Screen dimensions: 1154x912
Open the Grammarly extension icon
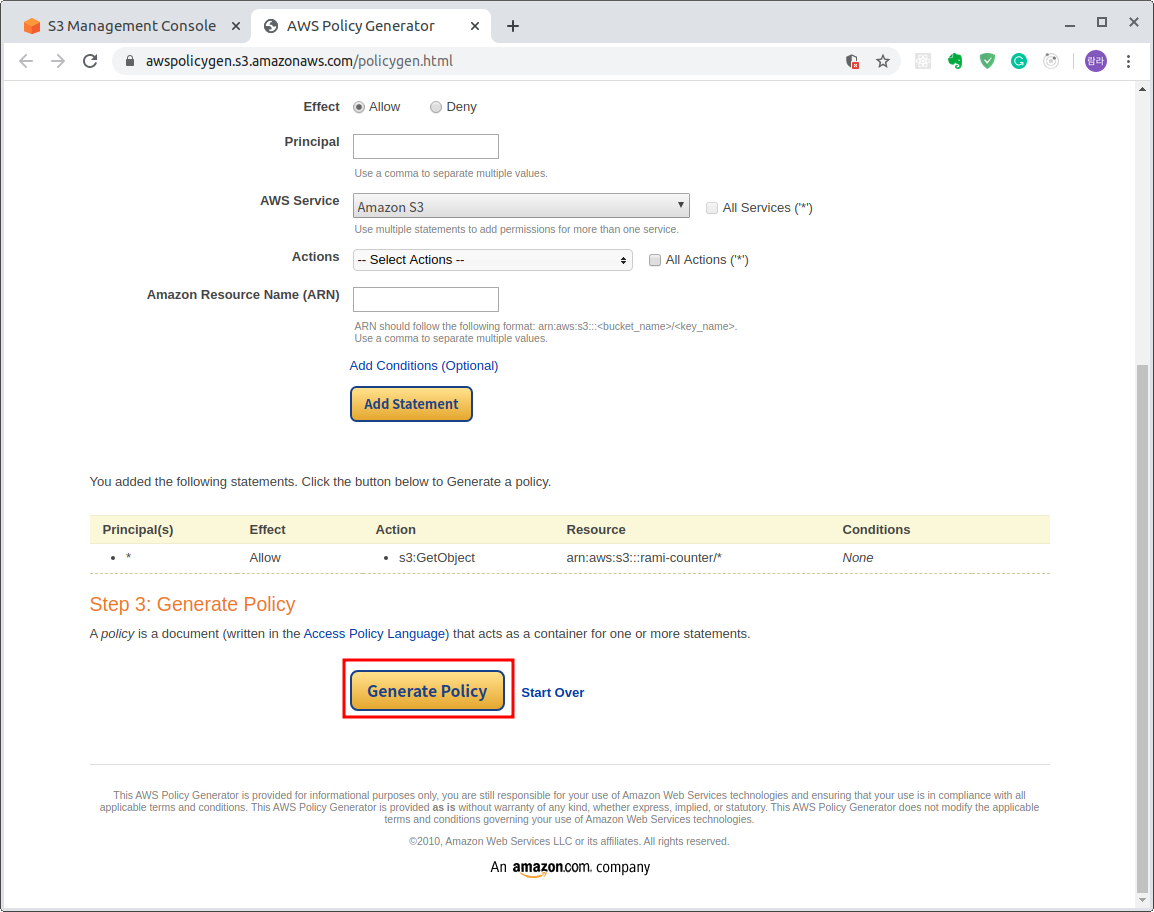1019,61
